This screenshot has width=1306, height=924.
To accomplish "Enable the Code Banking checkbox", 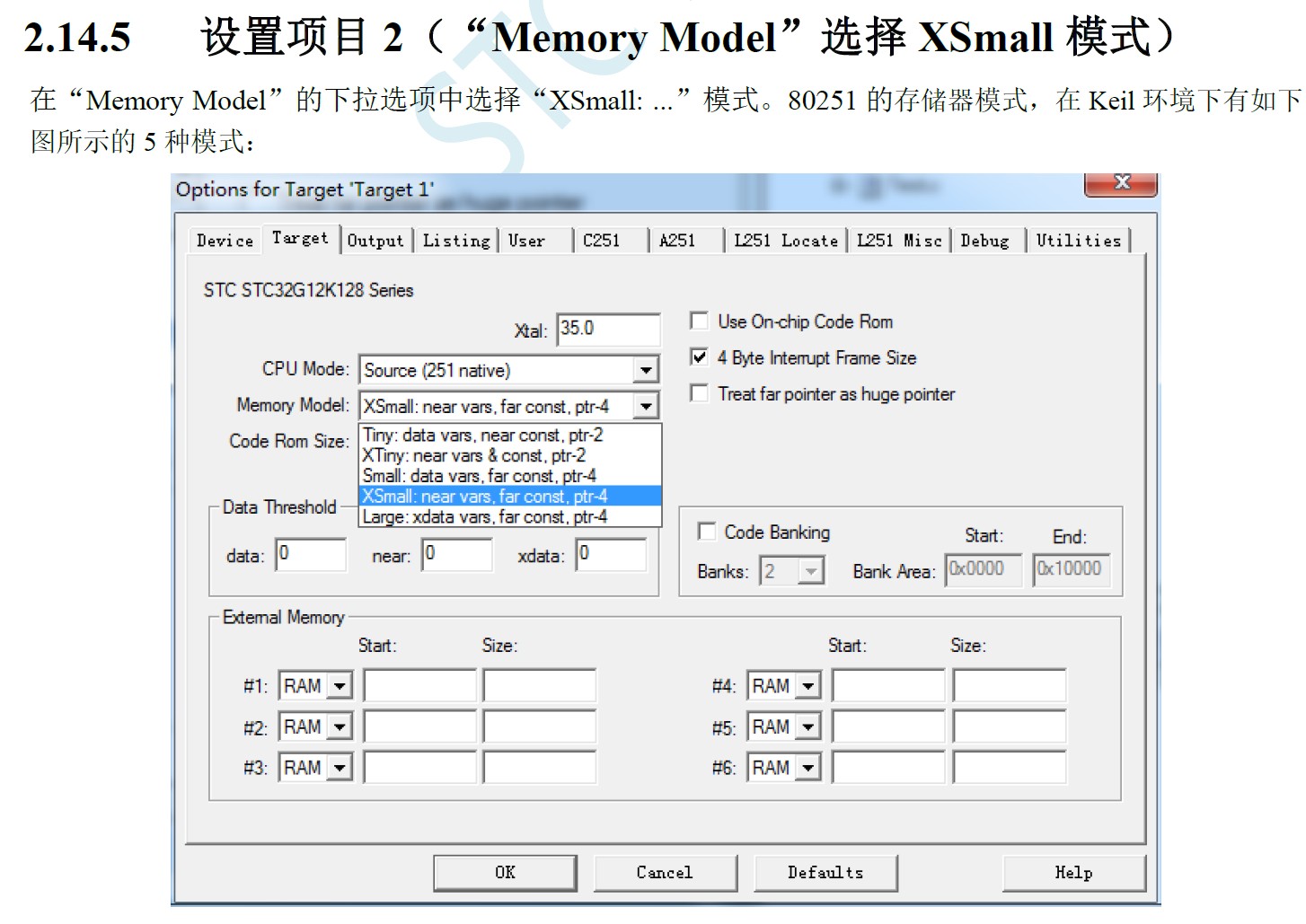I will click(x=707, y=532).
